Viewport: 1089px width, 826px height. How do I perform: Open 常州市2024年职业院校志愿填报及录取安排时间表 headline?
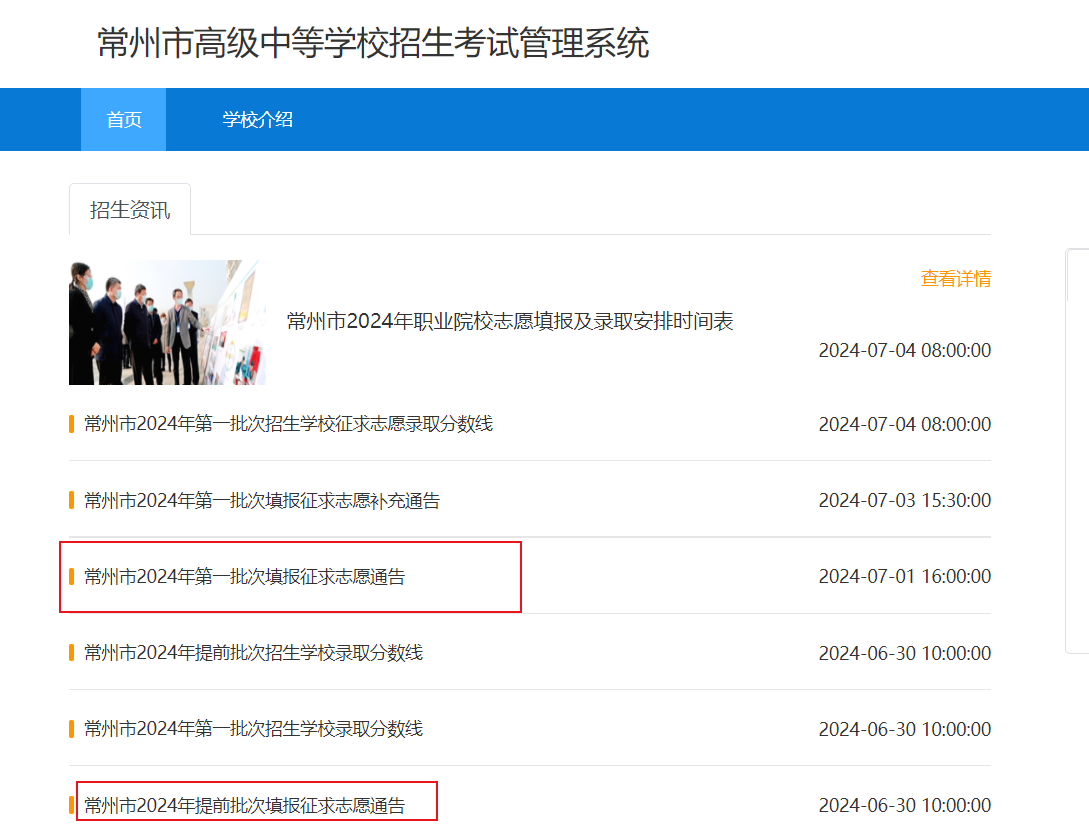click(x=510, y=321)
